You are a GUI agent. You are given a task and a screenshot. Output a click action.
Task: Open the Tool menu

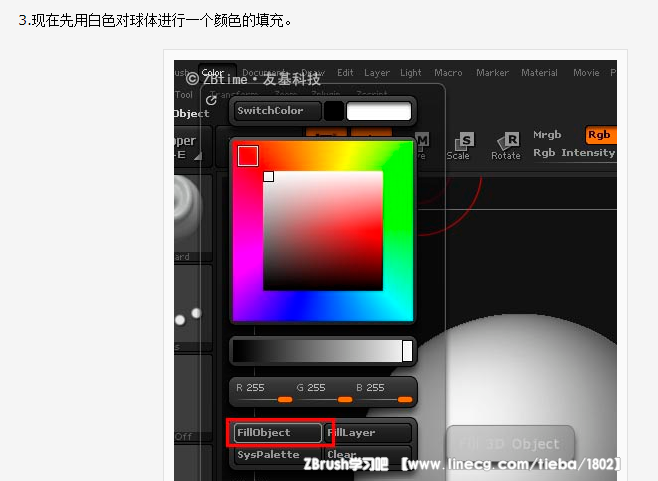click(x=184, y=94)
